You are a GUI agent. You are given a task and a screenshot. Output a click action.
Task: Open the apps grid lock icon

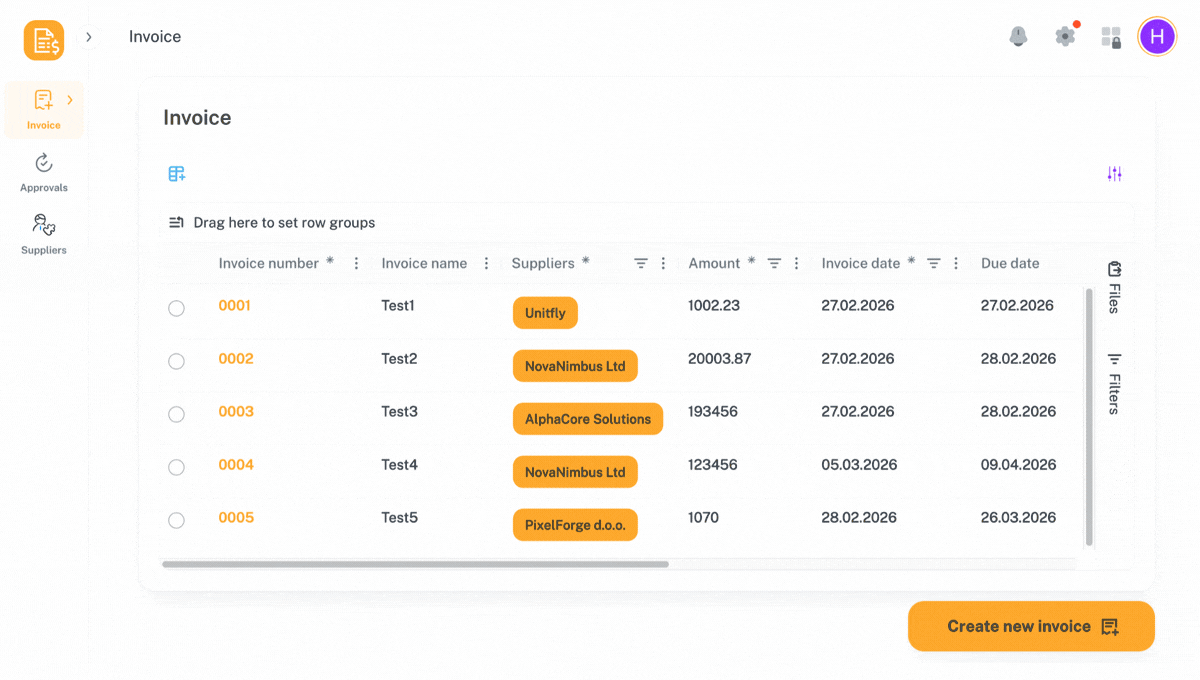(x=1111, y=38)
